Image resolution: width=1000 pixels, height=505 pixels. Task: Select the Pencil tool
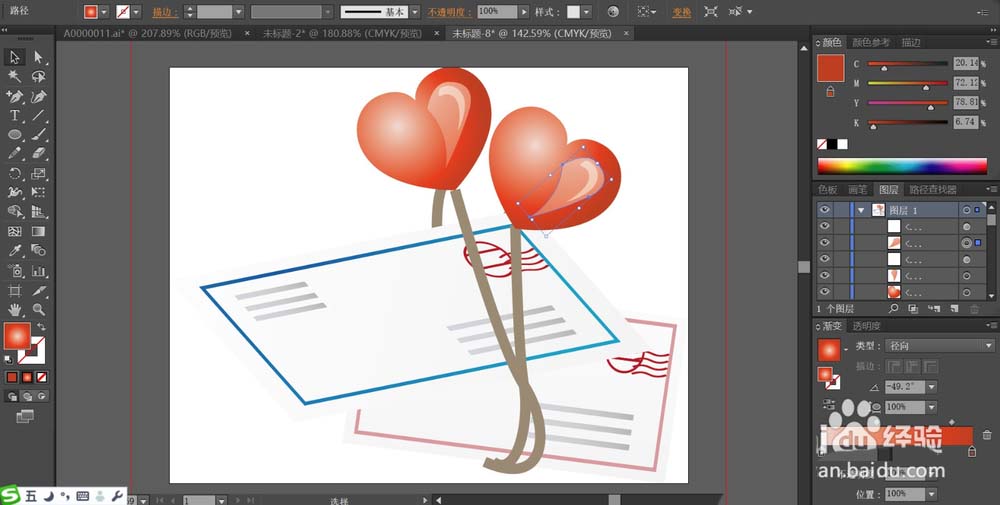[14, 154]
